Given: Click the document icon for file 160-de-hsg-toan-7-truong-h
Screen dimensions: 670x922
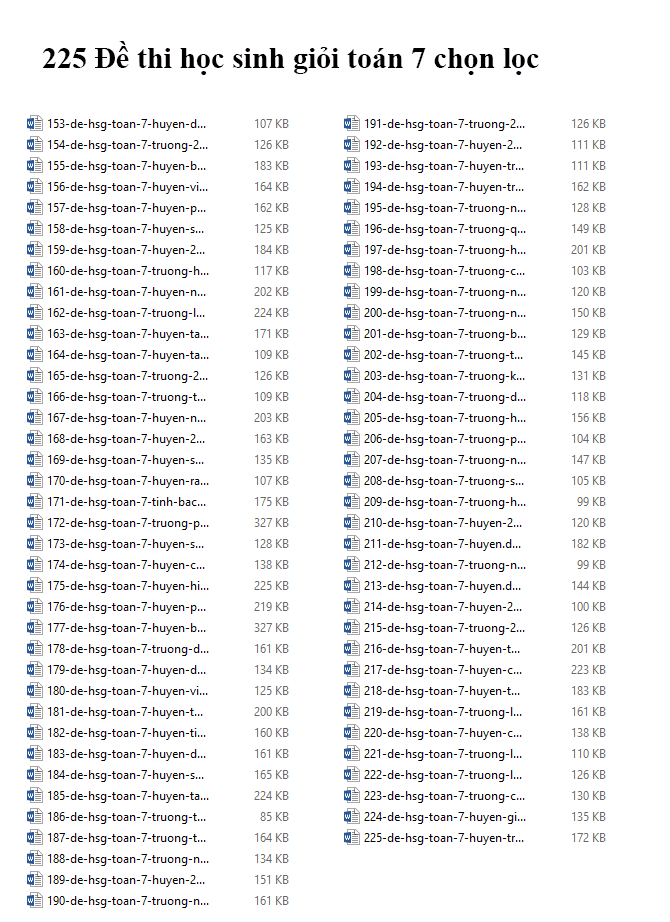Looking at the screenshot, I should (35, 271).
